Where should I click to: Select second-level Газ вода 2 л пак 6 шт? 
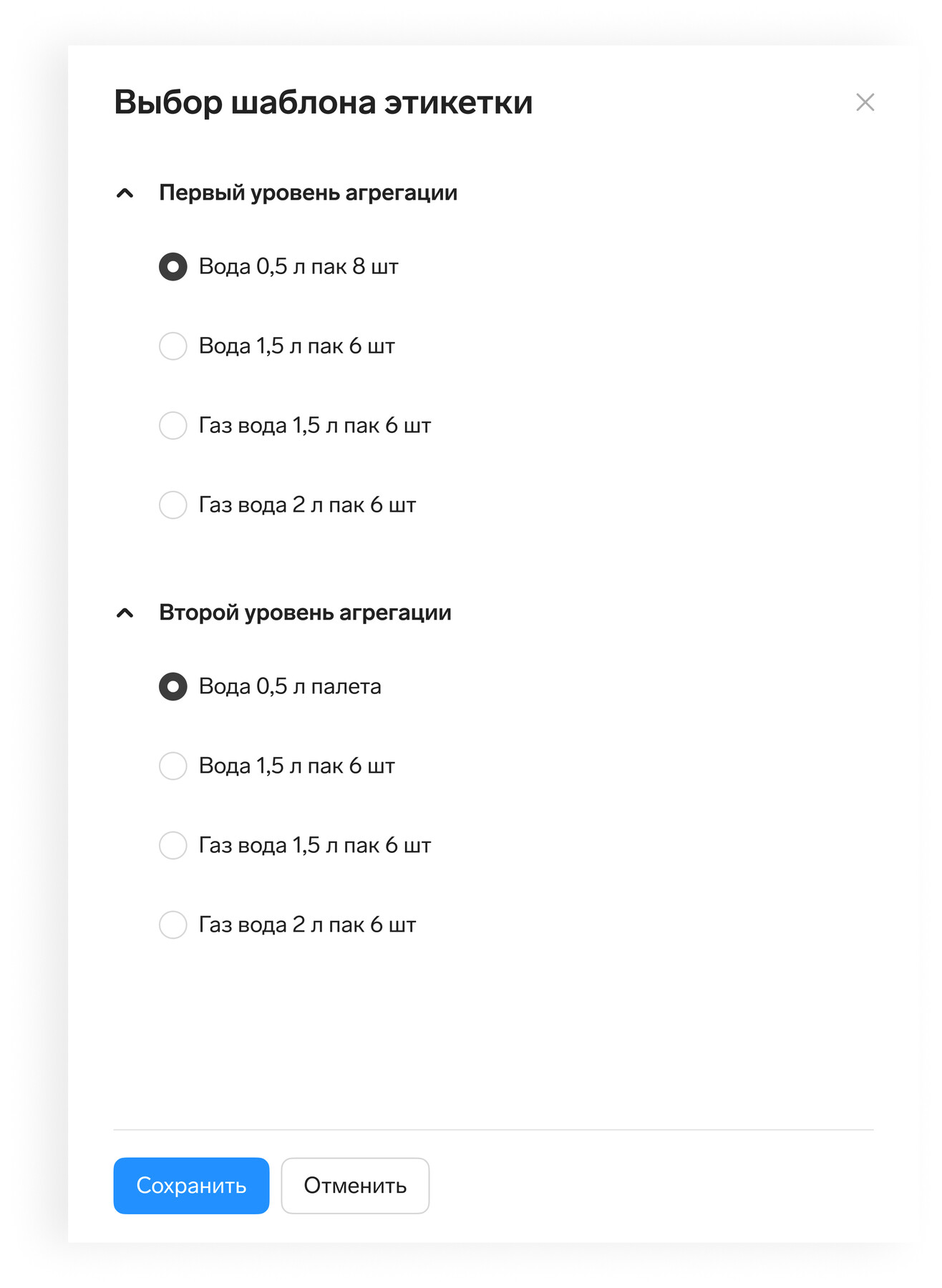173,925
